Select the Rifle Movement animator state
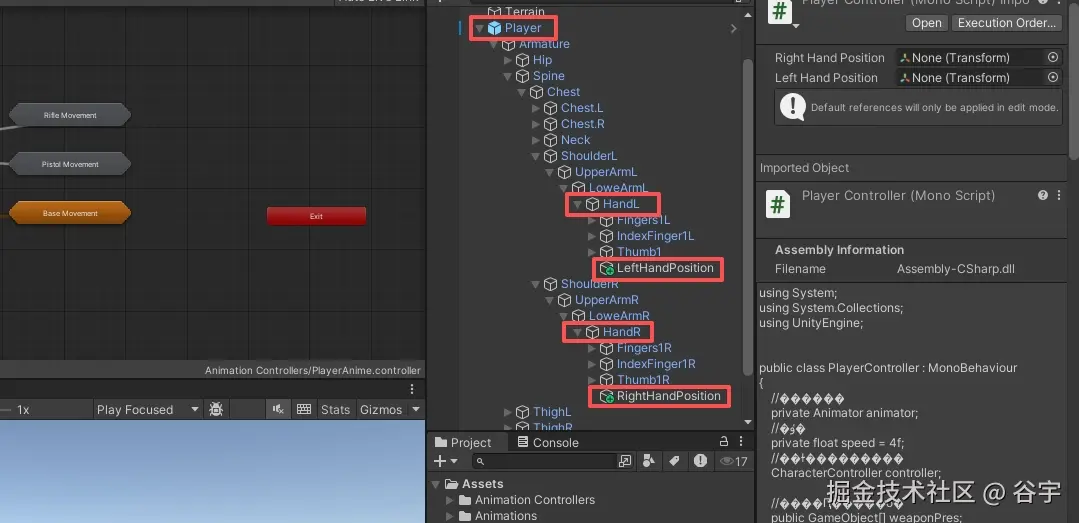The height and width of the screenshot is (523, 1079). click(70, 115)
